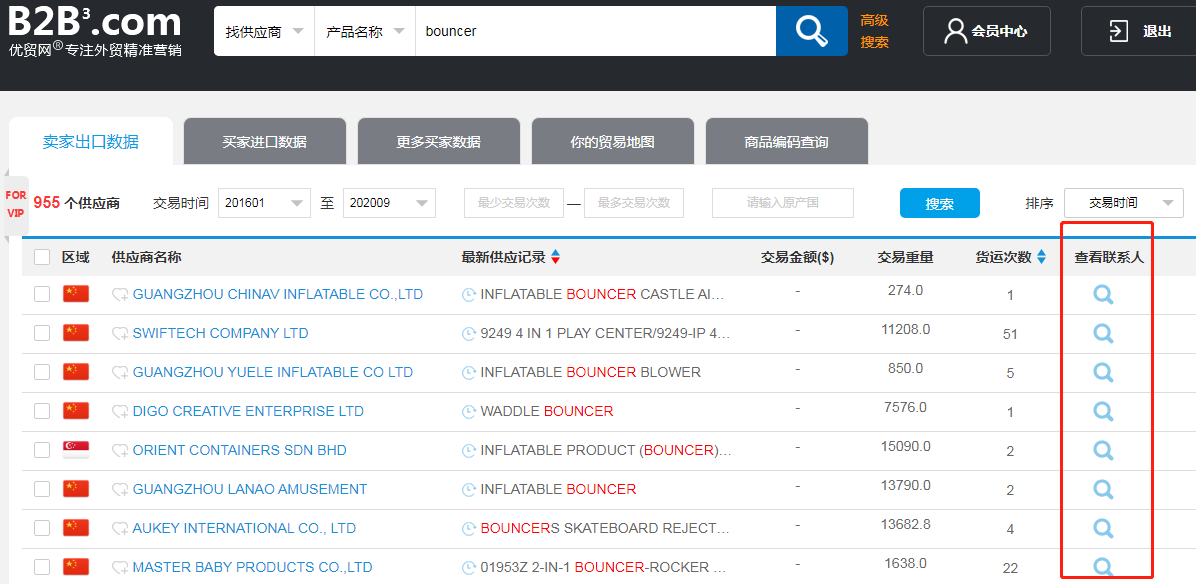Switch to 你的贸易地图 tab
Screen dimensions: 1196x584
[x=612, y=142]
